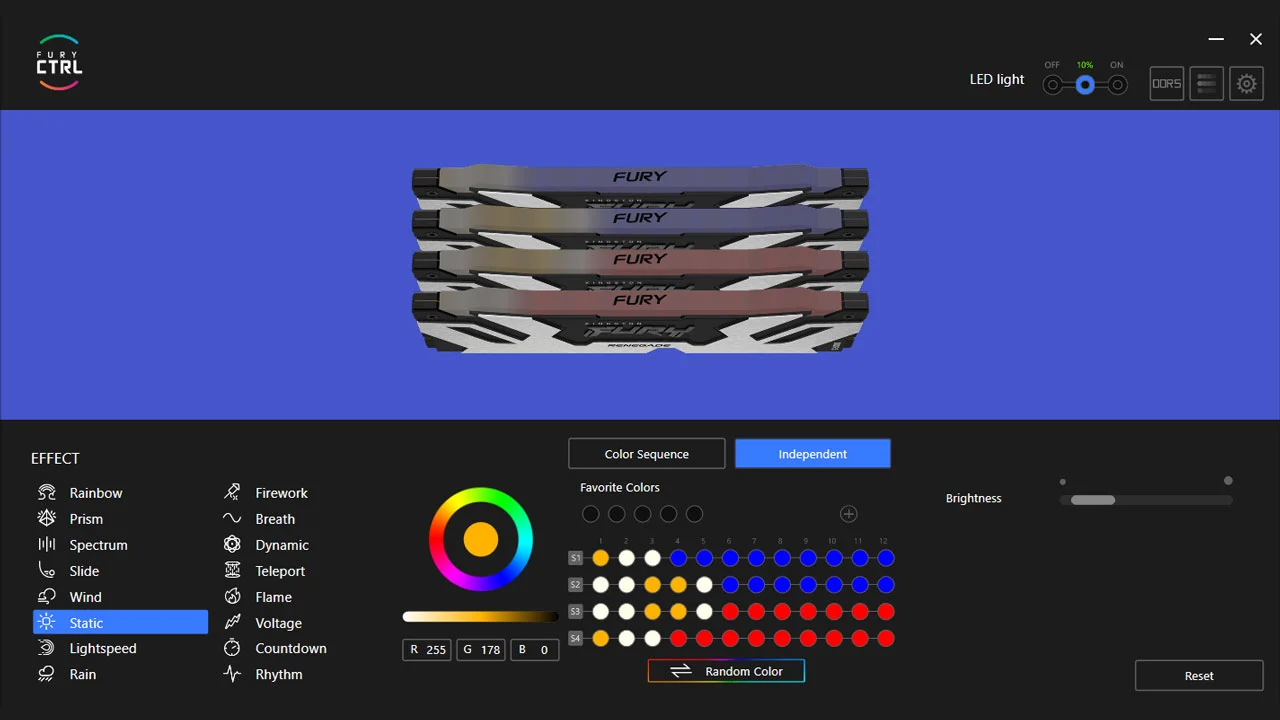Click the R value input field

pyautogui.click(x=427, y=650)
